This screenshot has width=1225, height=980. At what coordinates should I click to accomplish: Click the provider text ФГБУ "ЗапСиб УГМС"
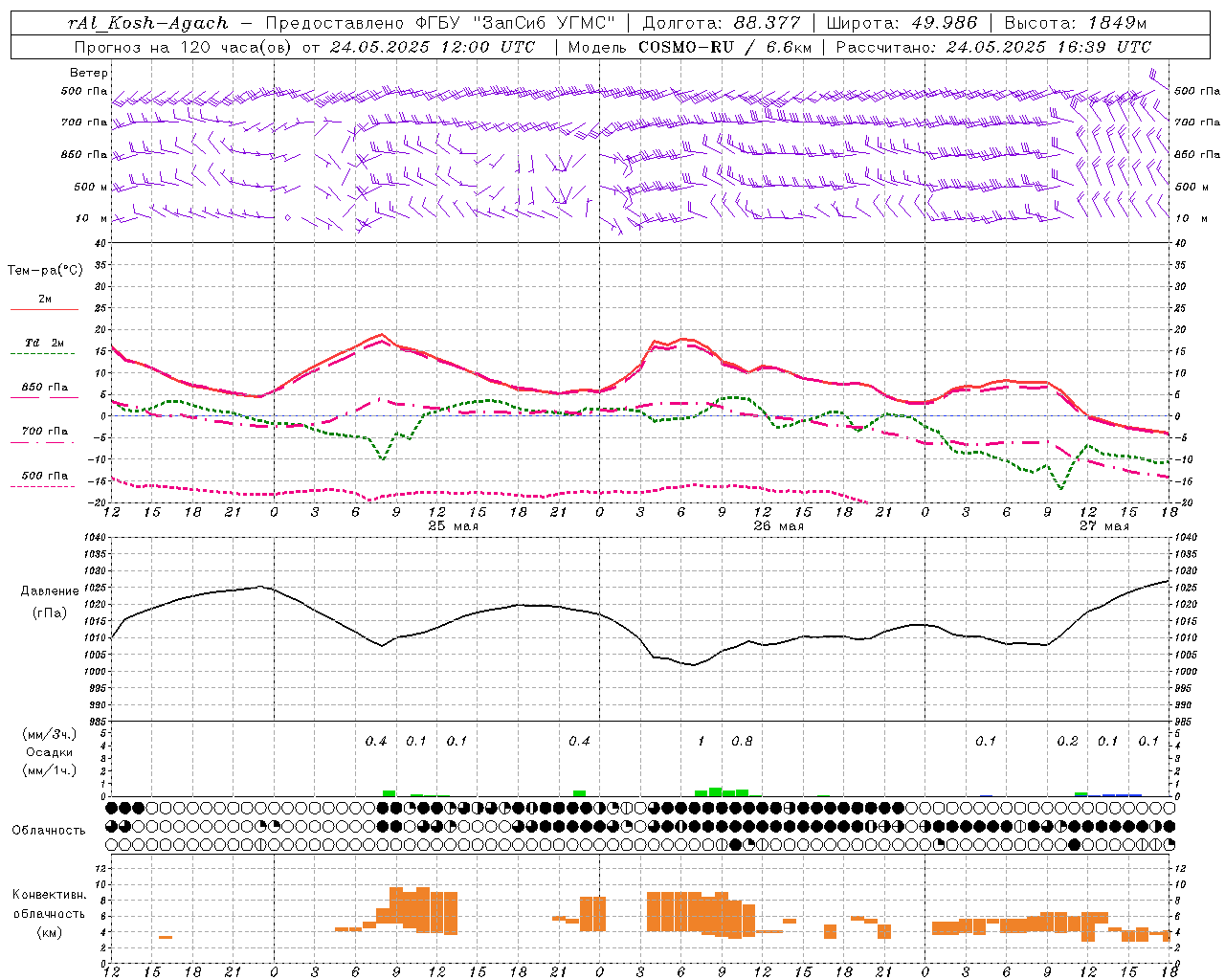tap(515, 23)
